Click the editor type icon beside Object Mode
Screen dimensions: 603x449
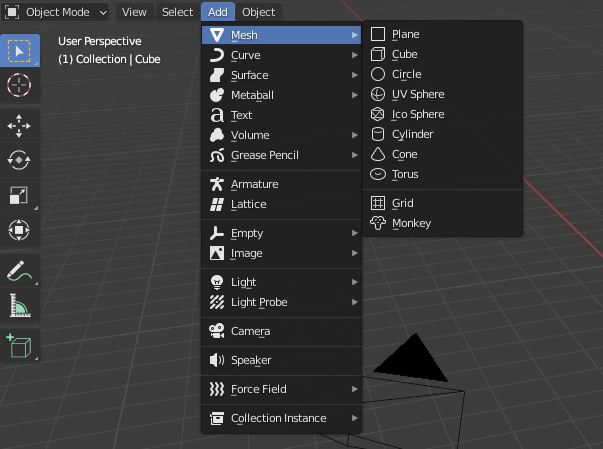click(12, 12)
